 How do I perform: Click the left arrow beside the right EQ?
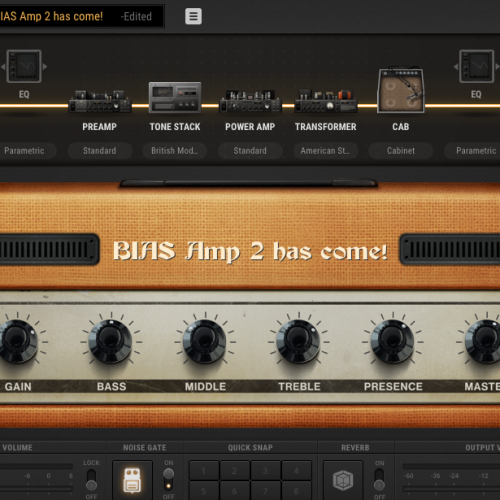(456, 67)
